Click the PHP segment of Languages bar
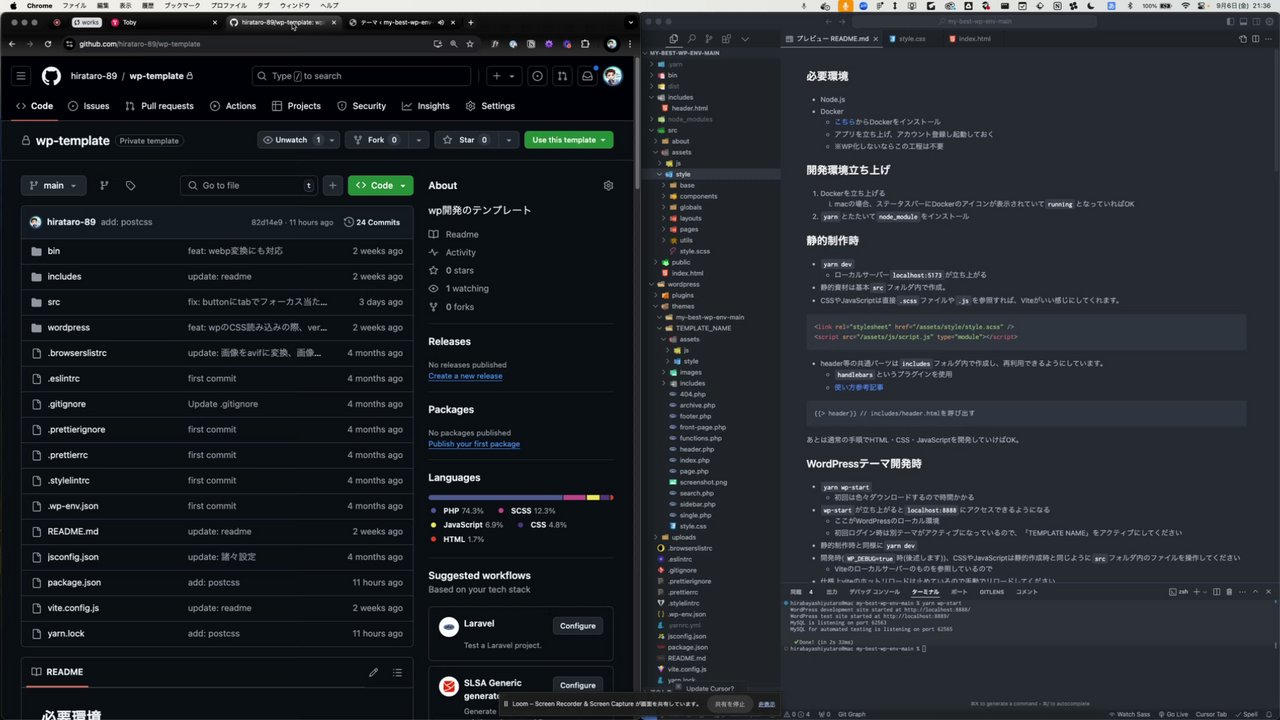 coord(495,497)
